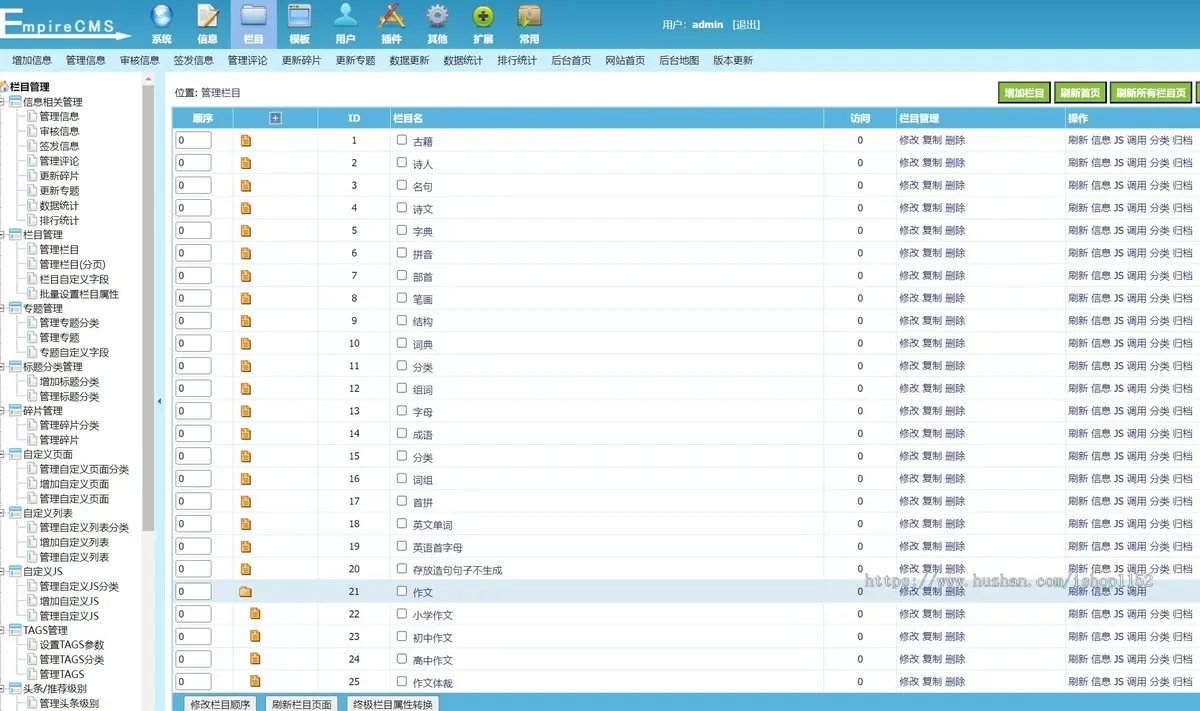The height and width of the screenshot is (711, 1200).
Task: Click the 刷新首页 button
Action: point(1080,93)
